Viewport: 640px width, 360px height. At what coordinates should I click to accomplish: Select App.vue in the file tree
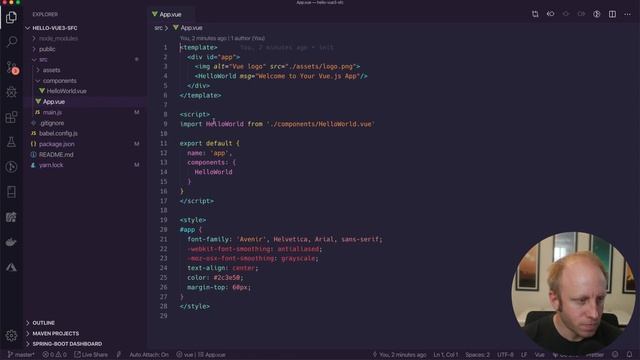pyautogui.click(x=54, y=102)
